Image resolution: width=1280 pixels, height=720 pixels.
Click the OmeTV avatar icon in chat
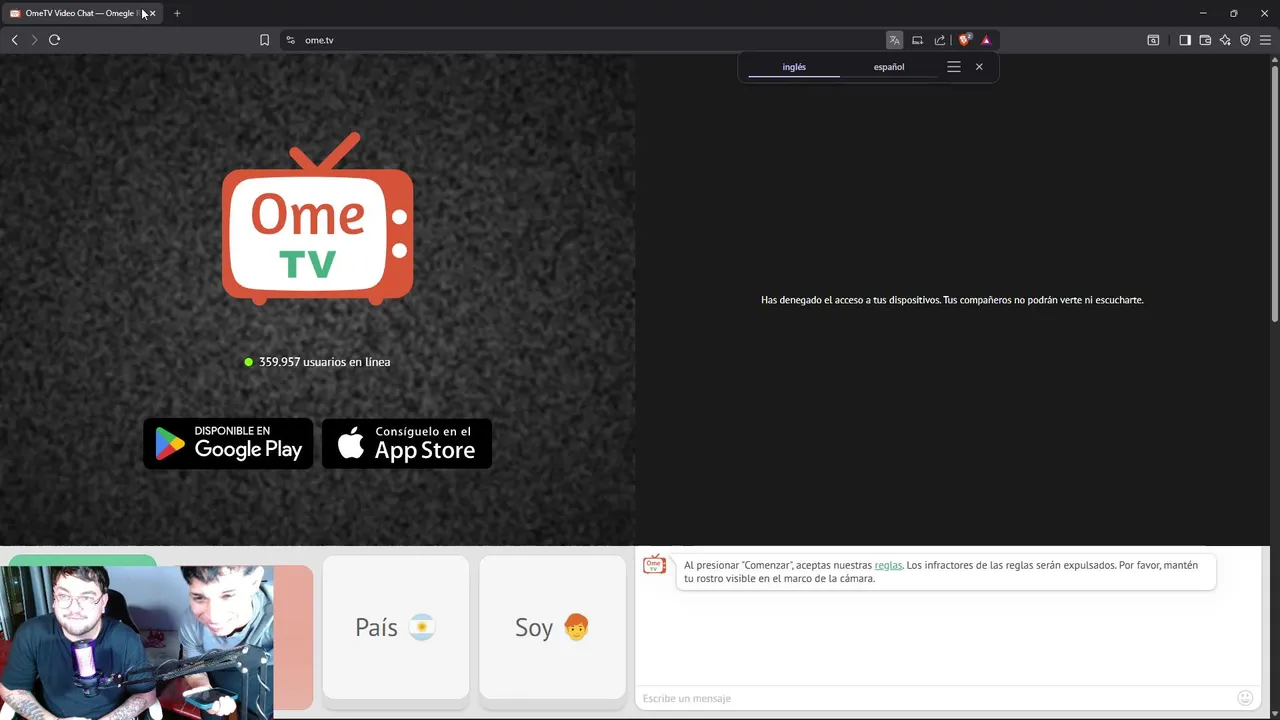(x=654, y=565)
